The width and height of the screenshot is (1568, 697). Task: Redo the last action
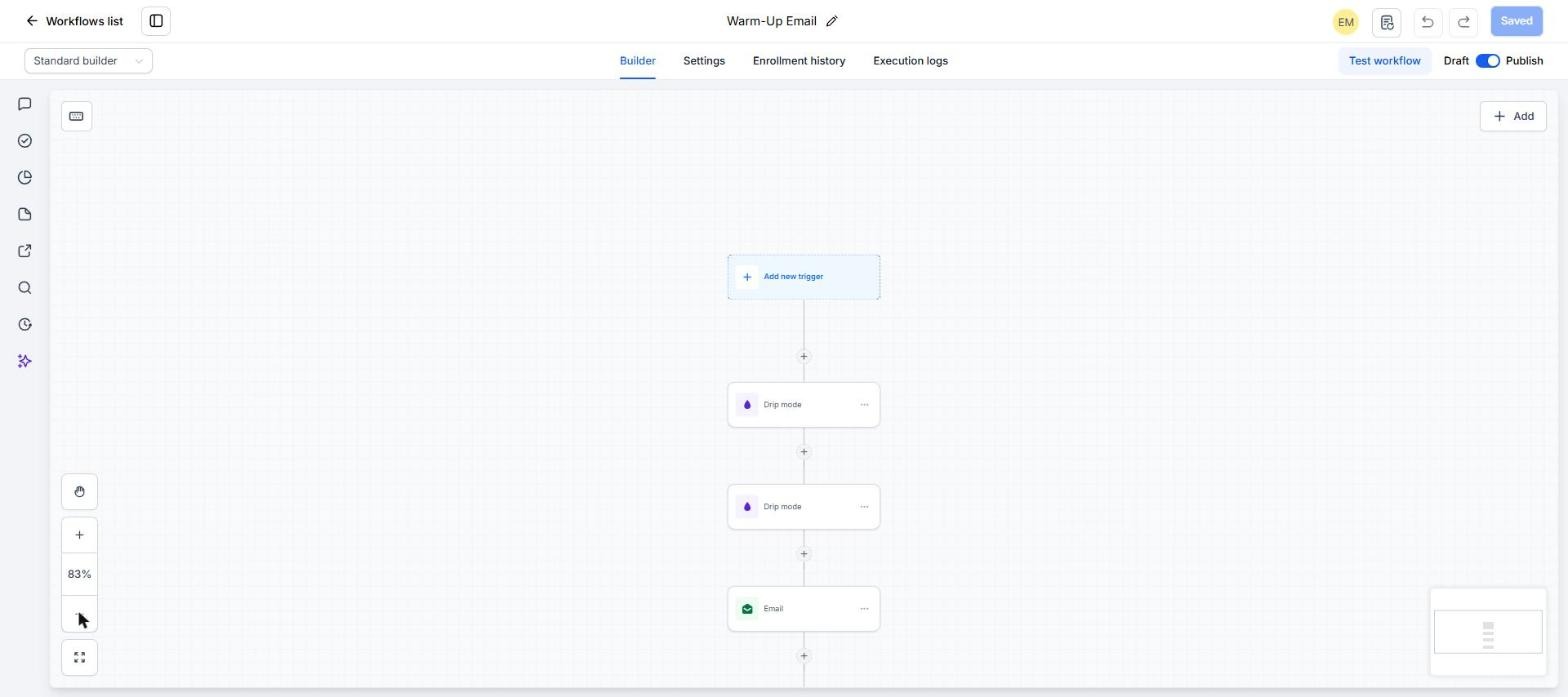1464,22
